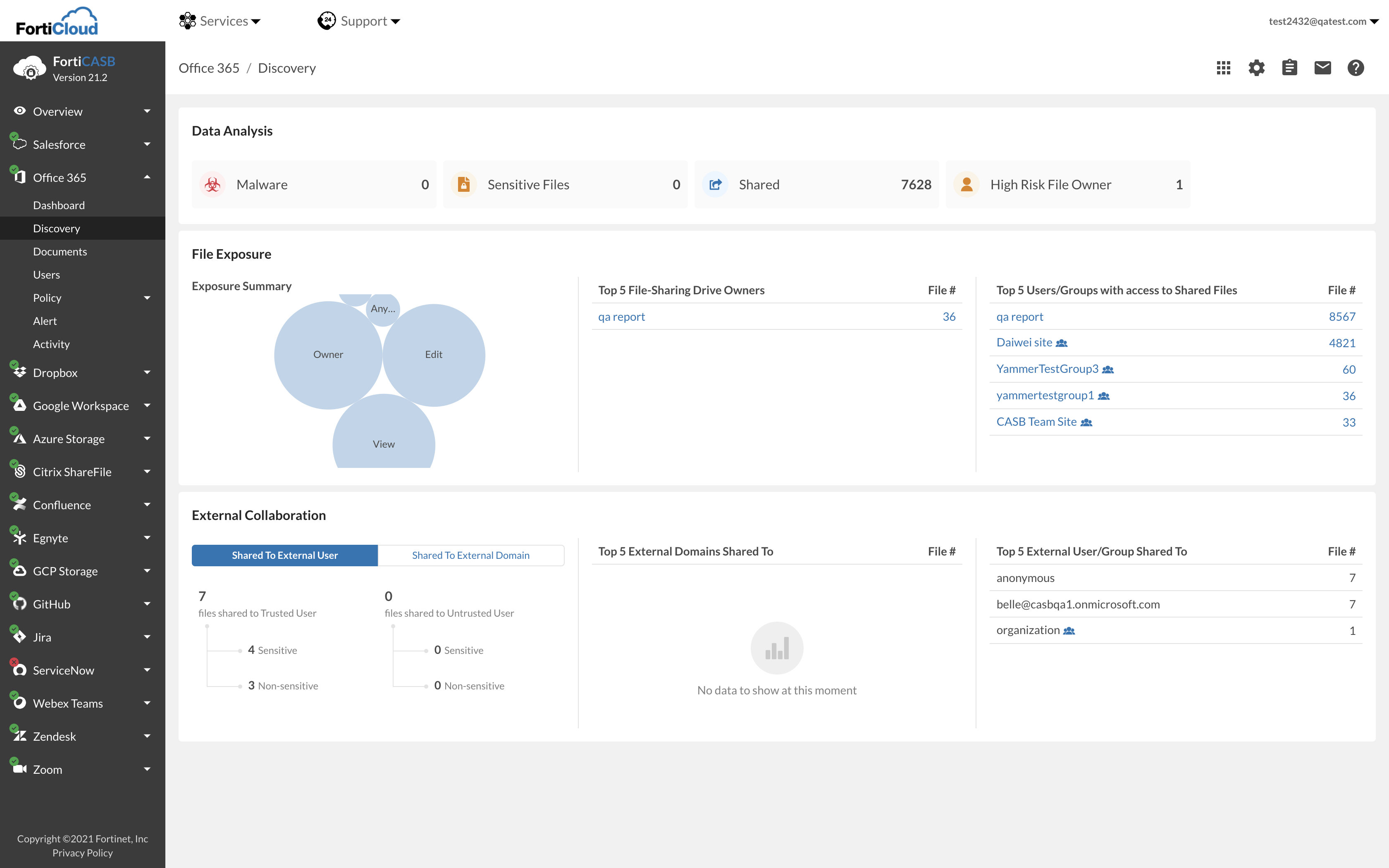This screenshot has width=1389, height=868.
Task: Open the Activity sidebar item
Action: (x=51, y=344)
